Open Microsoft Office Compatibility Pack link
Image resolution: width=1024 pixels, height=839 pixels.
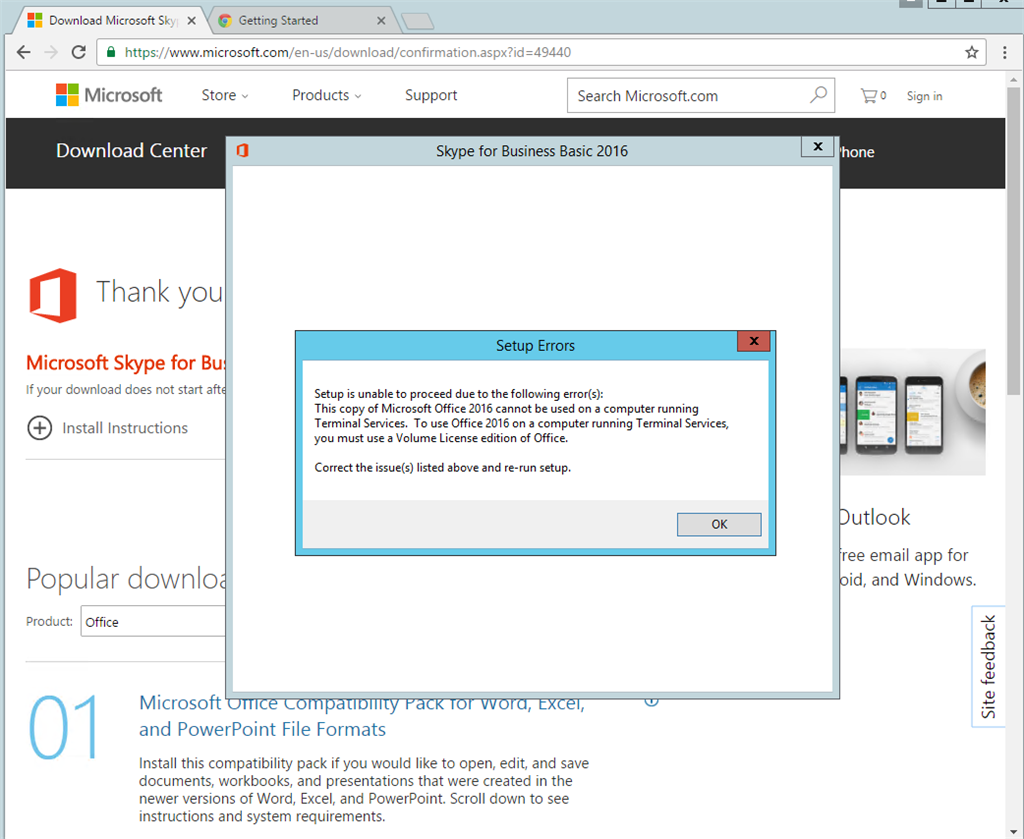[x=361, y=716]
